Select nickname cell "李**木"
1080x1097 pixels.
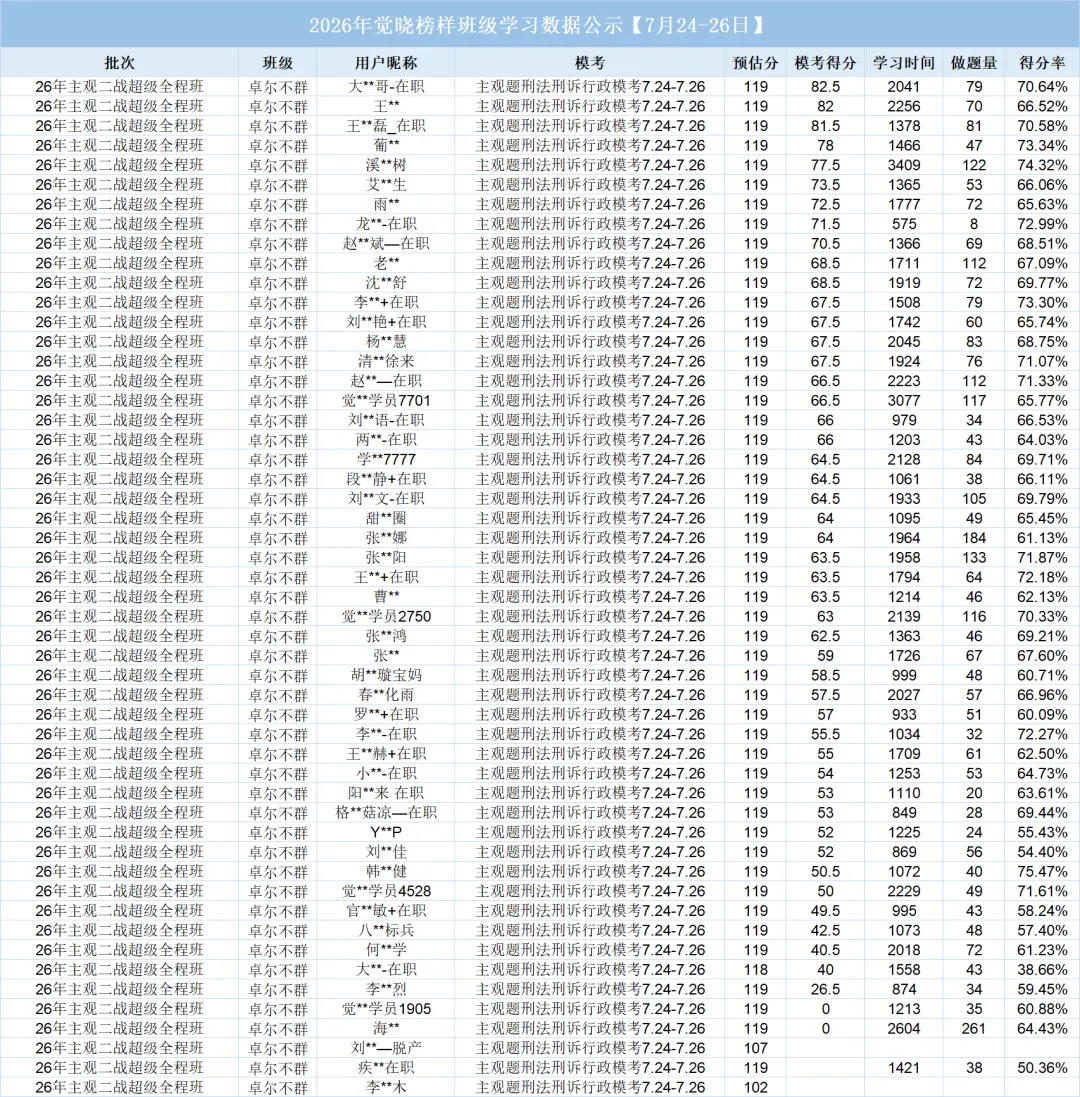click(386, 1087)
